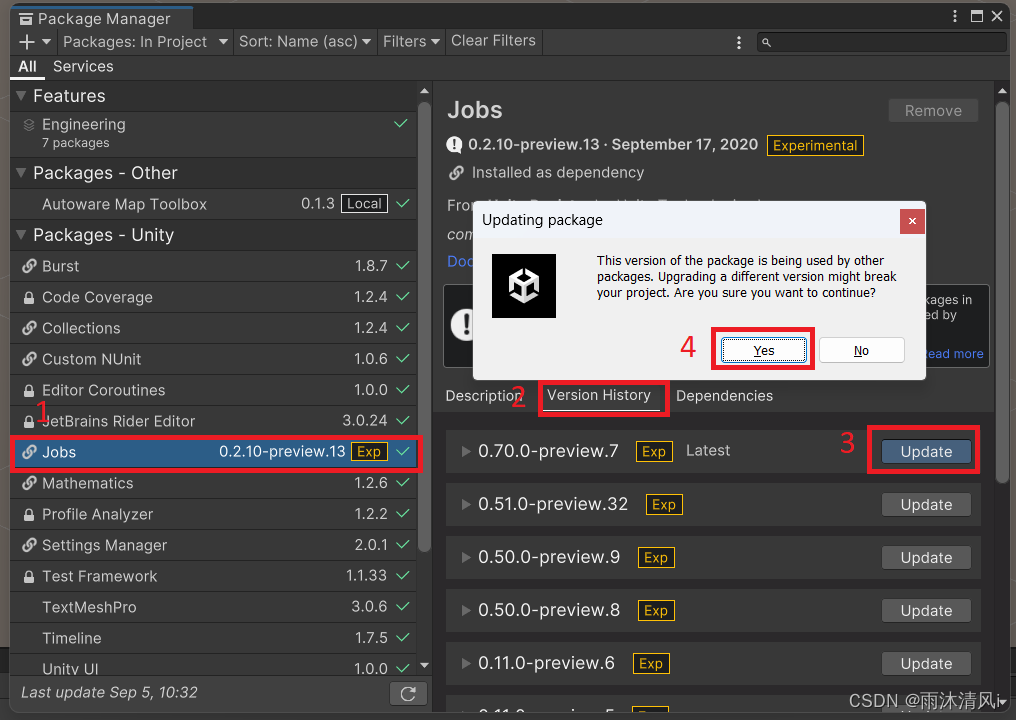Click the Remove button for Jobs
Screen dimensions: 1016x720
point(933,111)
